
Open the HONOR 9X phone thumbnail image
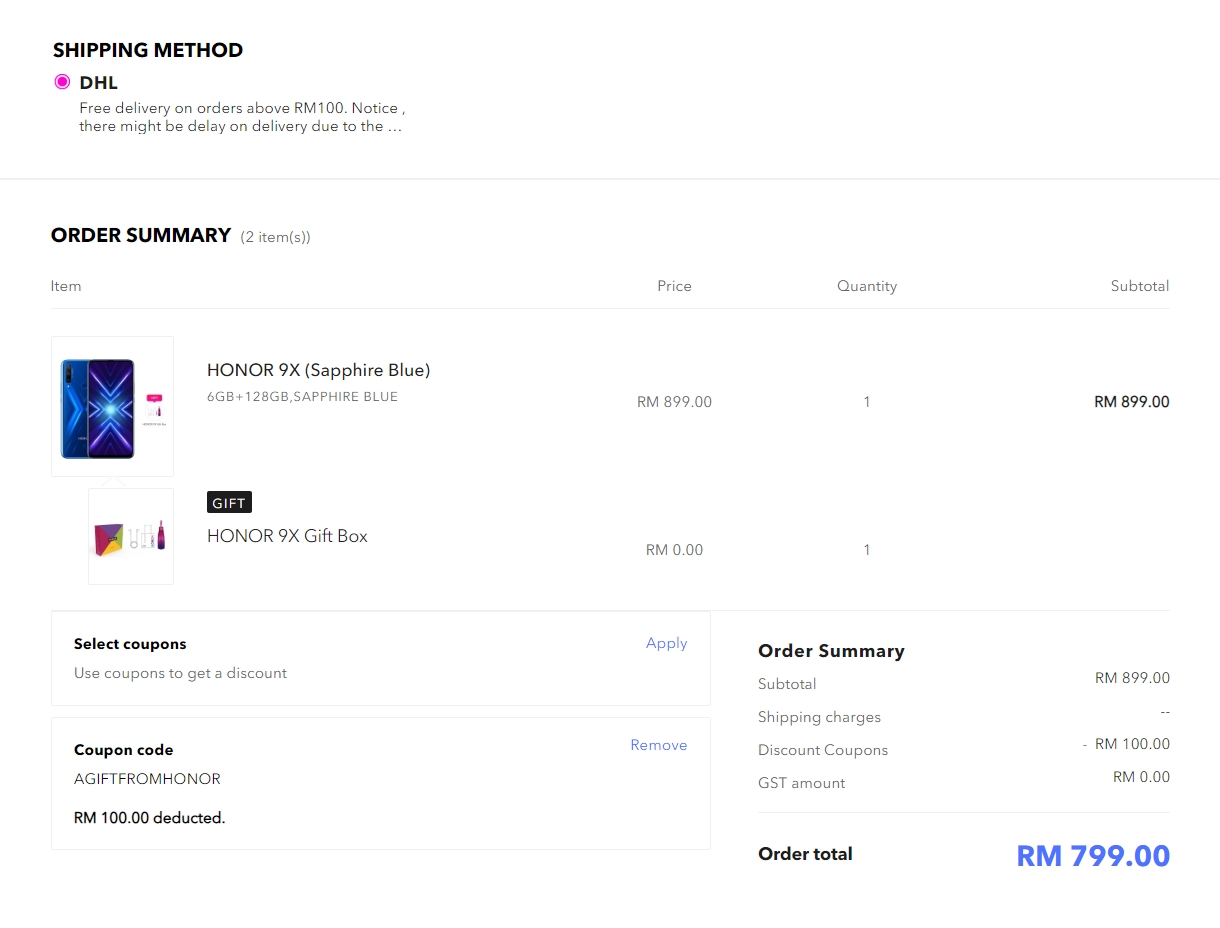pyautogui.click(x=112, y=406)
